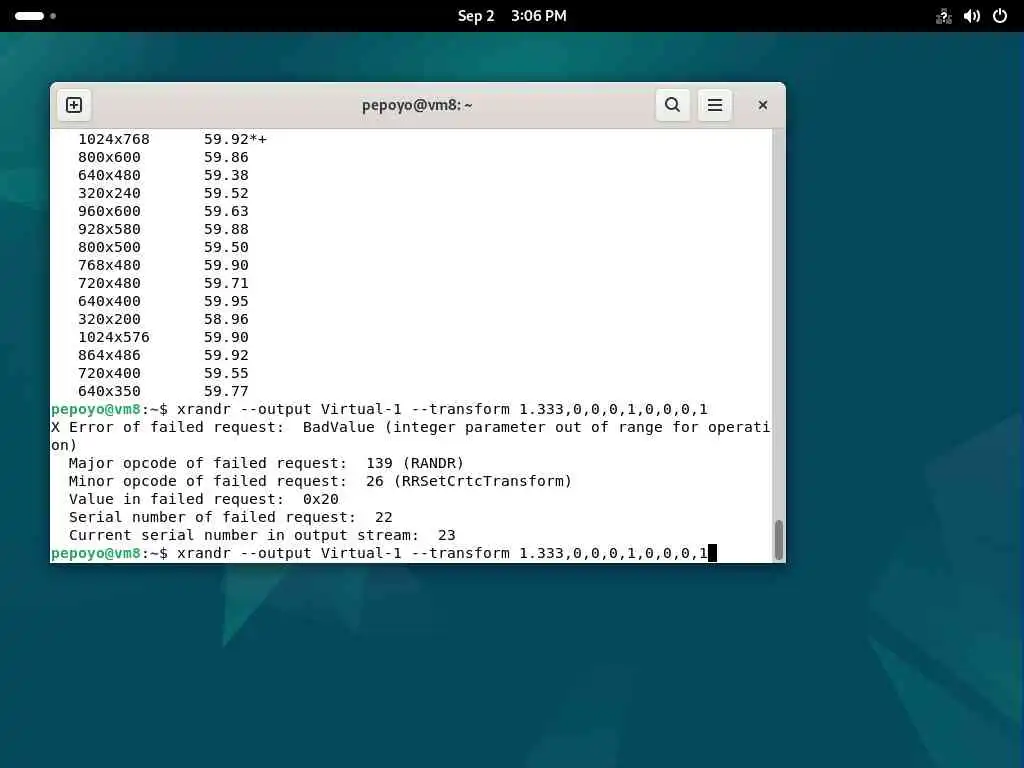Click the terminal cursor at the last prompt
Screen dimensions: 1024x768
(x=712, y=553)
